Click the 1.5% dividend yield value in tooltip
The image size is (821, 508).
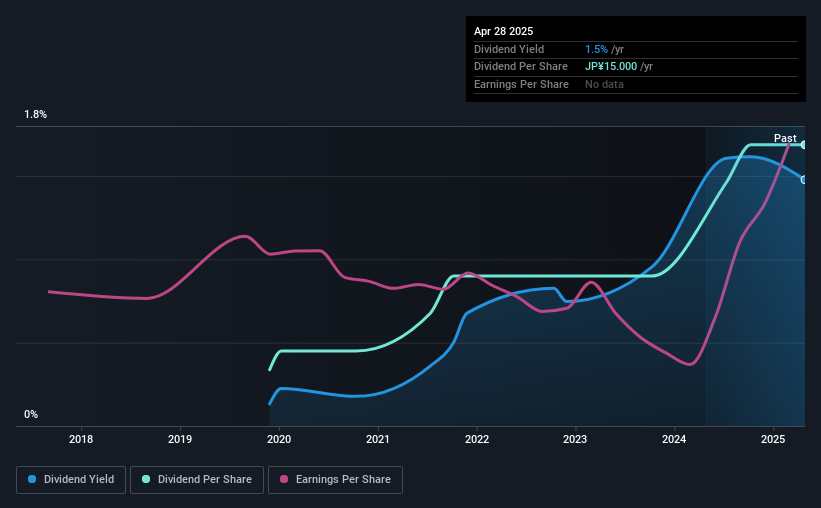(x=596, y=49)
